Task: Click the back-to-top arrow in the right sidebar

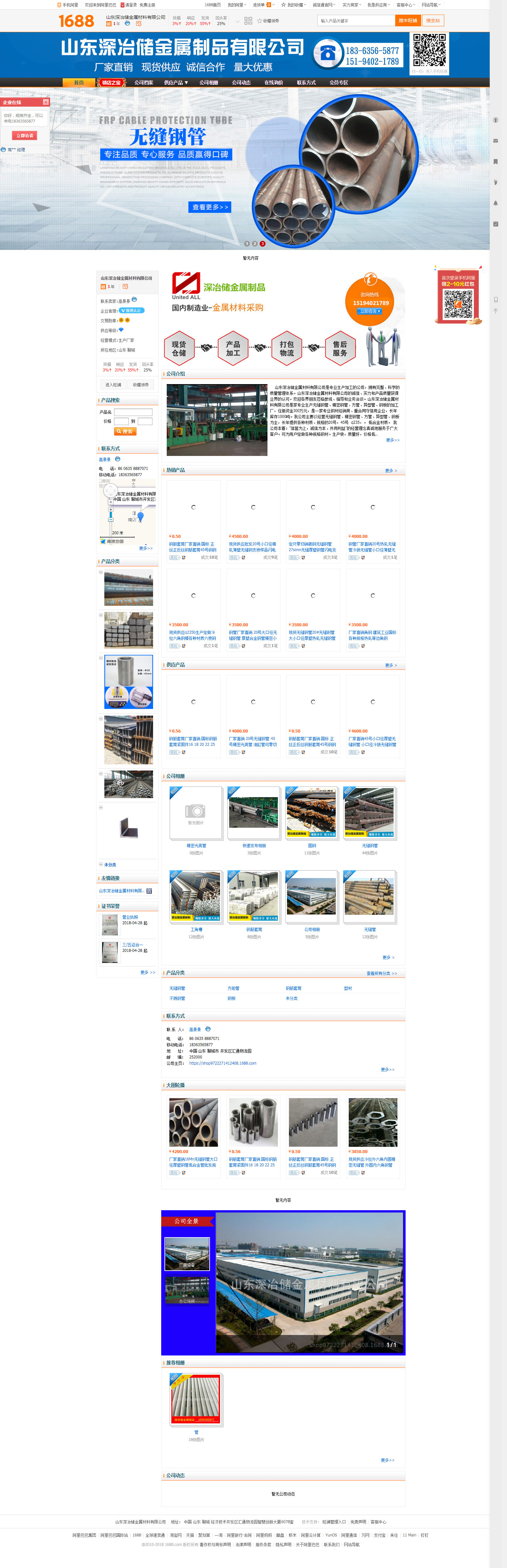Action: (x=495, y=311)
